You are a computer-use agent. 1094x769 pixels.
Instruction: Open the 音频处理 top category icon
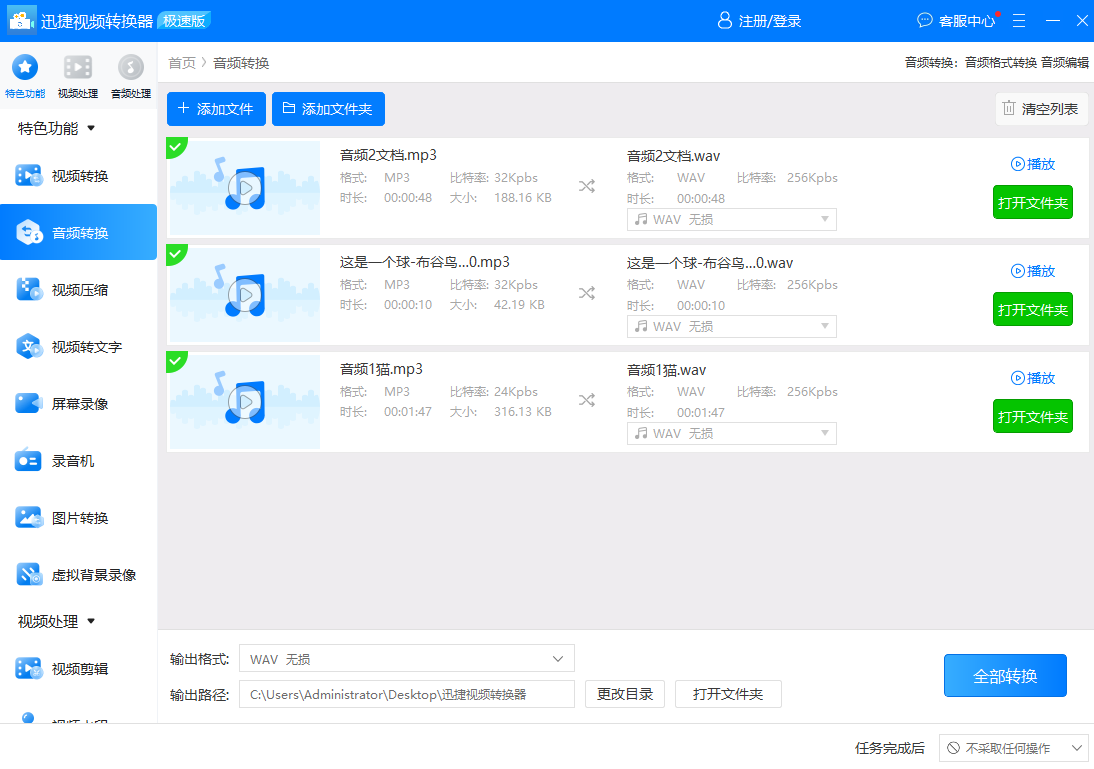[130, 68]
